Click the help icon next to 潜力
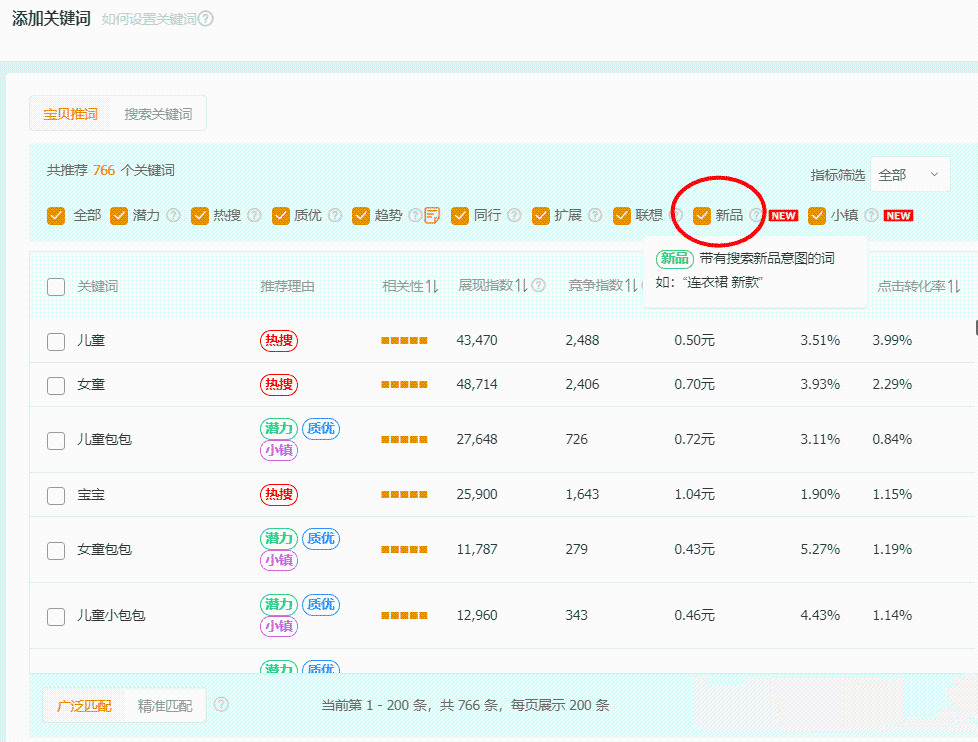The image size is (978, 742). pos(173,215)
